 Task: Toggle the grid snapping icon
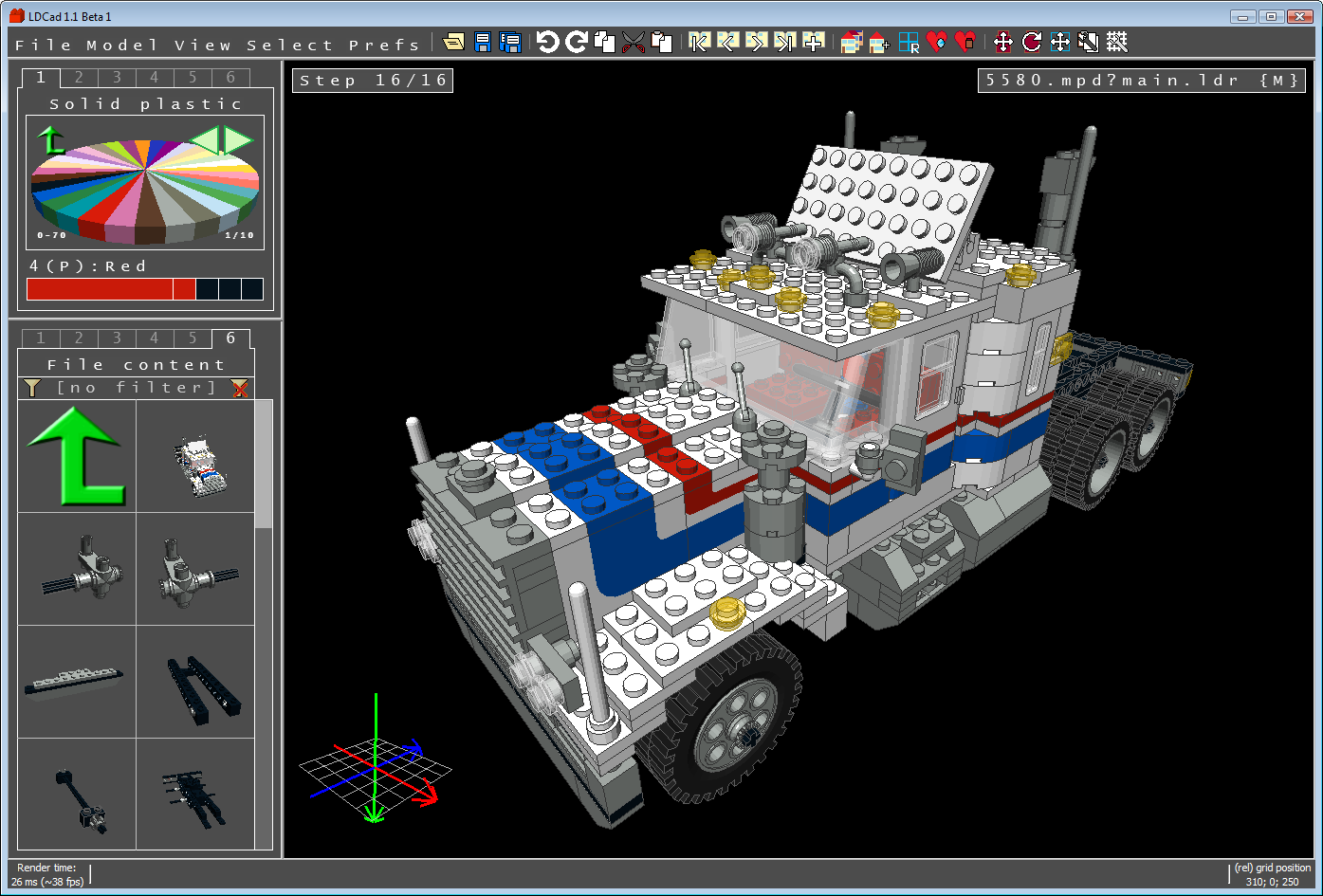coord(1116,42)
